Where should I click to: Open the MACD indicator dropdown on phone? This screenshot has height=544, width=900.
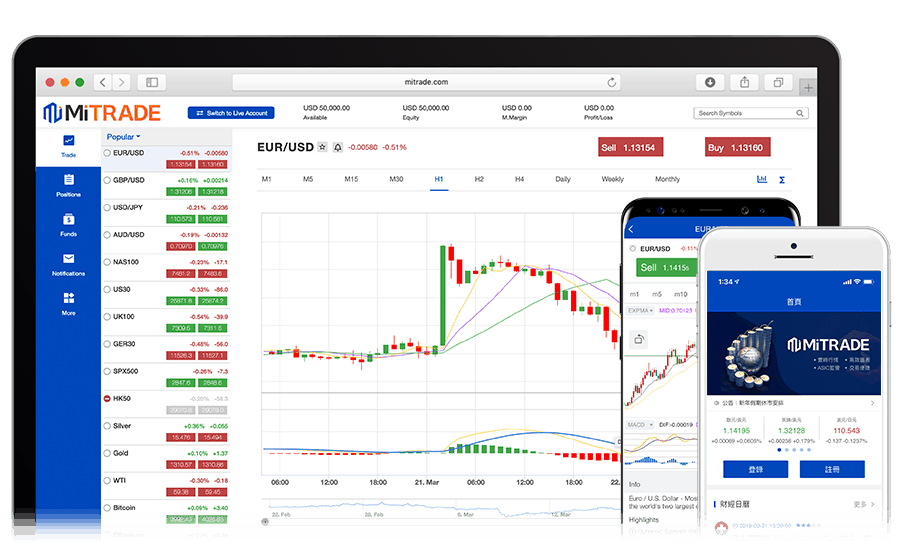pos(640,425)
